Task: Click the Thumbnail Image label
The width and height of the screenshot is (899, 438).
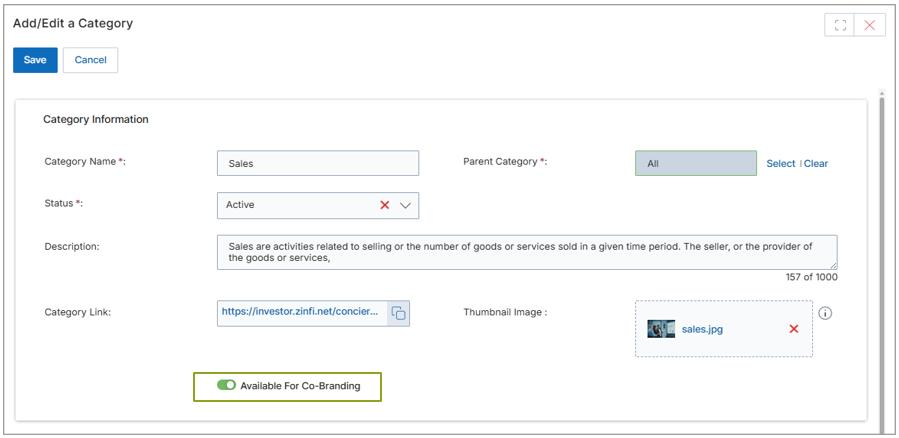Action: [506, 312]
